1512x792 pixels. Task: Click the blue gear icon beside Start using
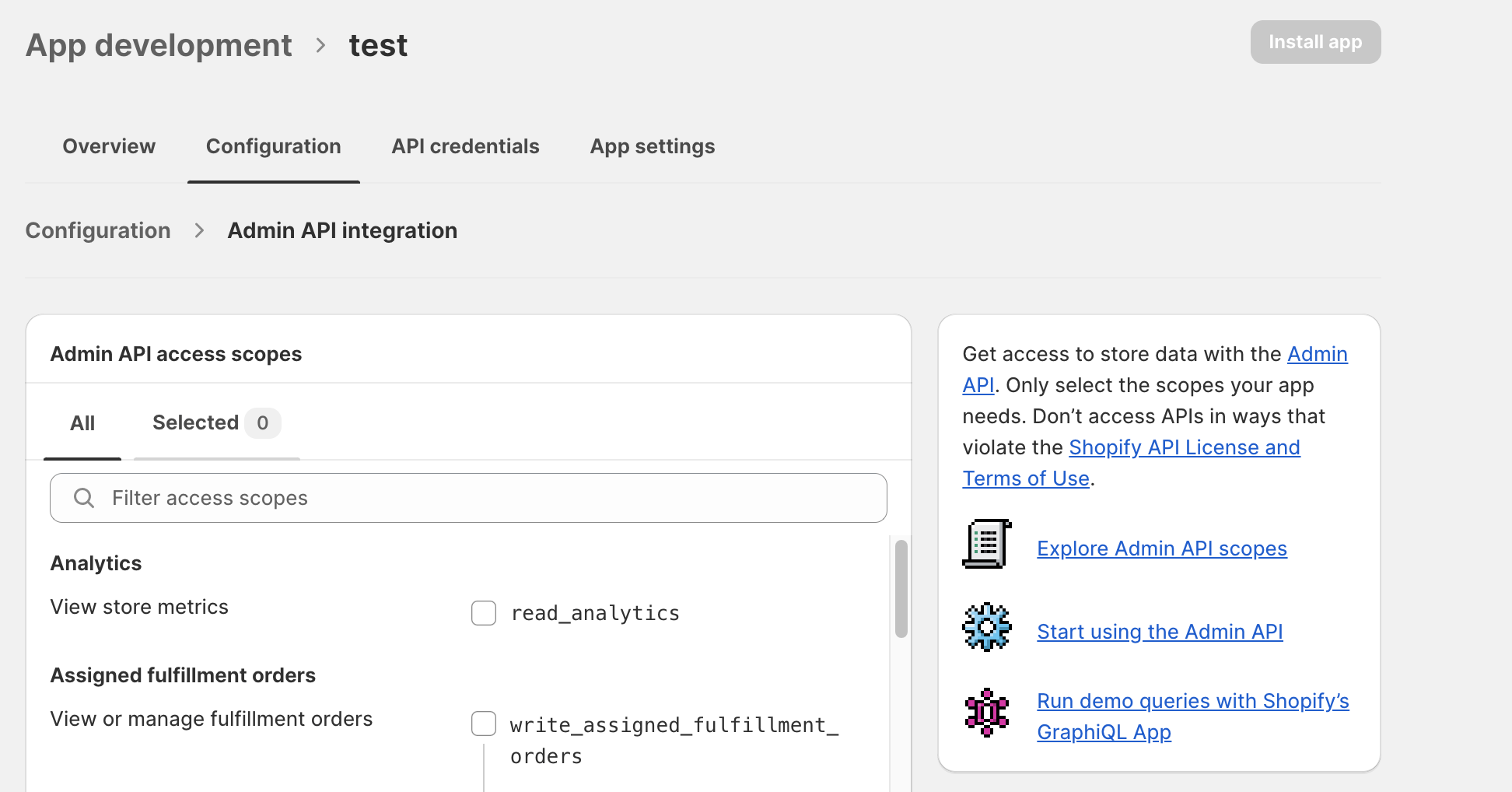[987, 627]
